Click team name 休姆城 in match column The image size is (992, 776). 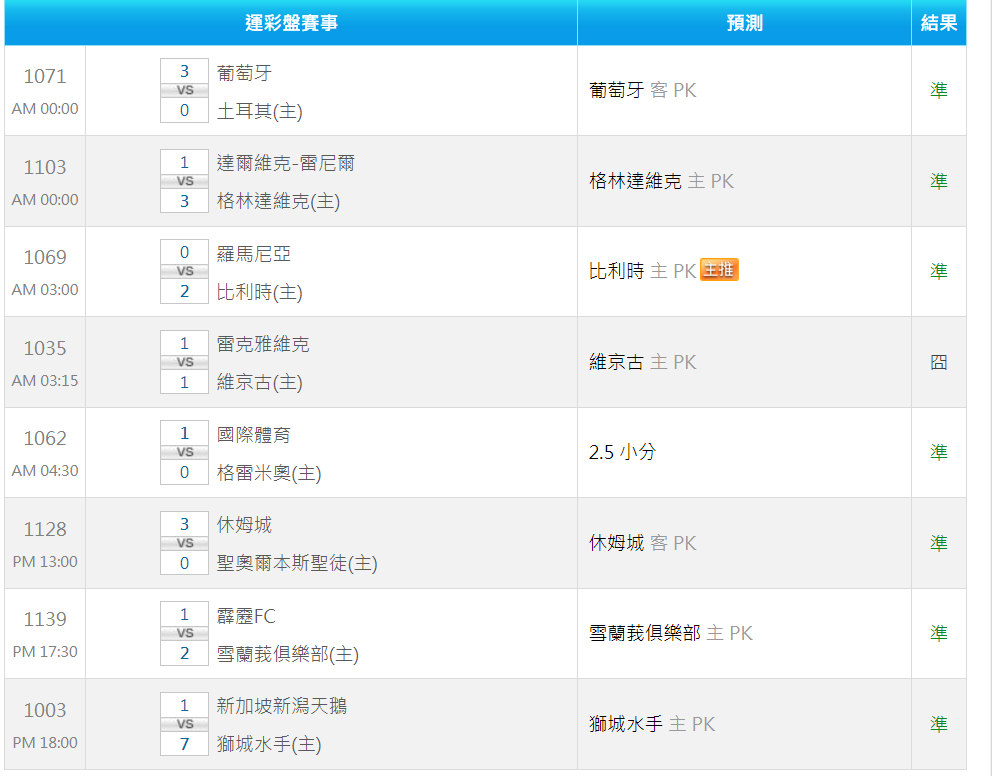pyautogui.click(x=244, y=525)
